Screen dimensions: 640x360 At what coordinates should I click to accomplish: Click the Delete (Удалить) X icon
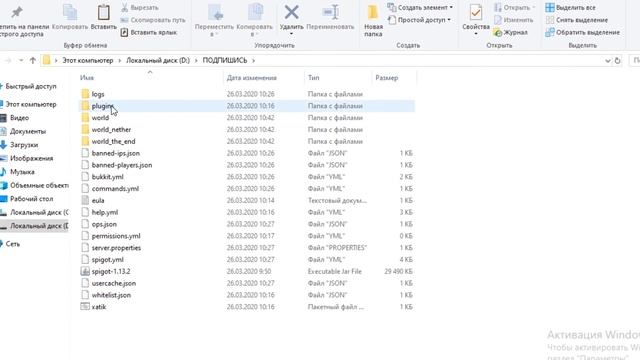pos(291,12)
